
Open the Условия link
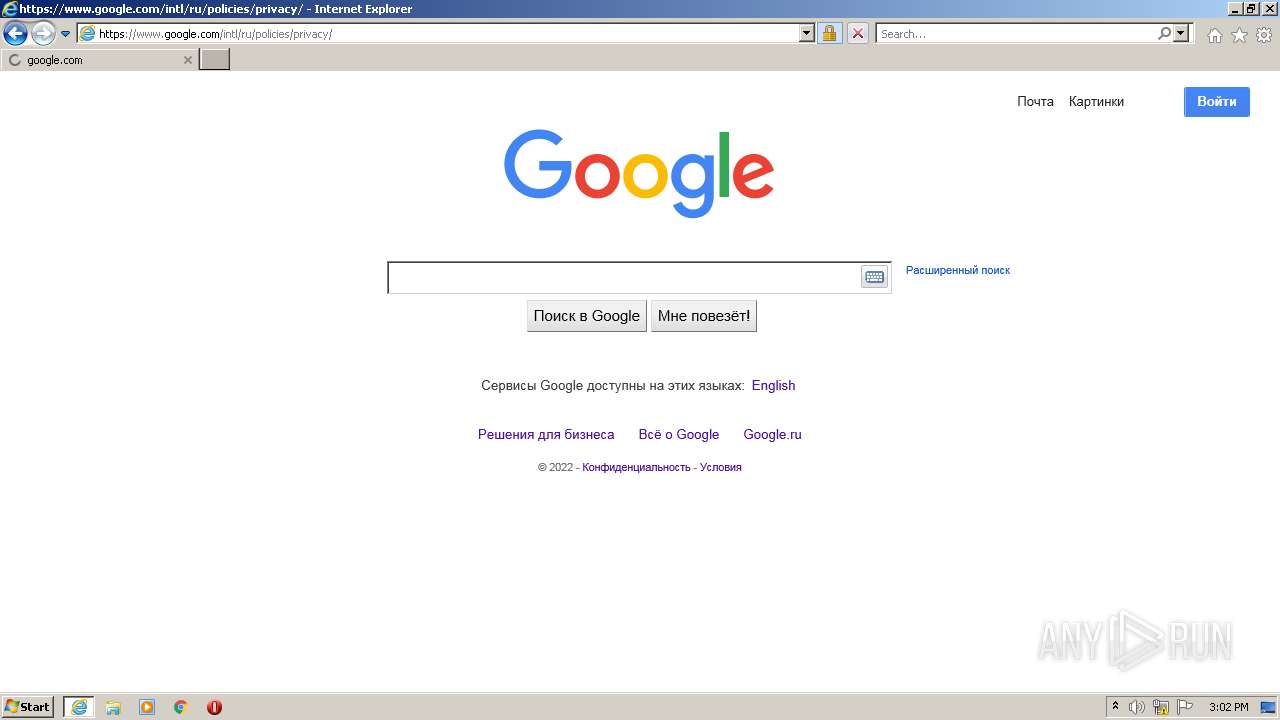point(721,467)
